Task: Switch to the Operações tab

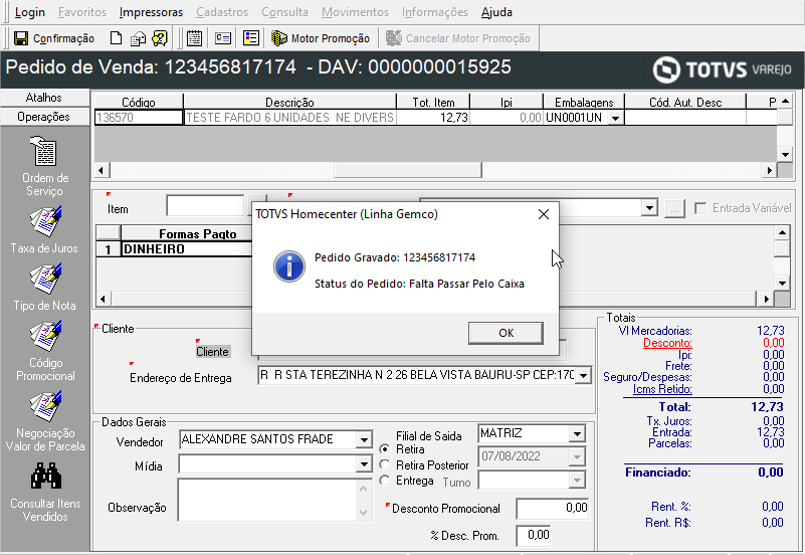Action: click(x=44, y=117)
